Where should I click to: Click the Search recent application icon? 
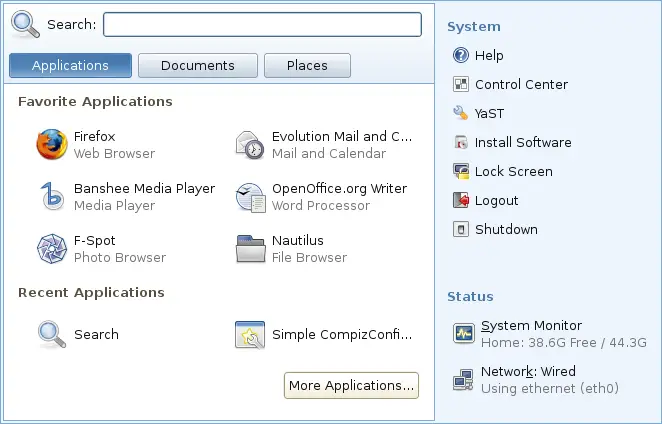click(x=51, y=334)
